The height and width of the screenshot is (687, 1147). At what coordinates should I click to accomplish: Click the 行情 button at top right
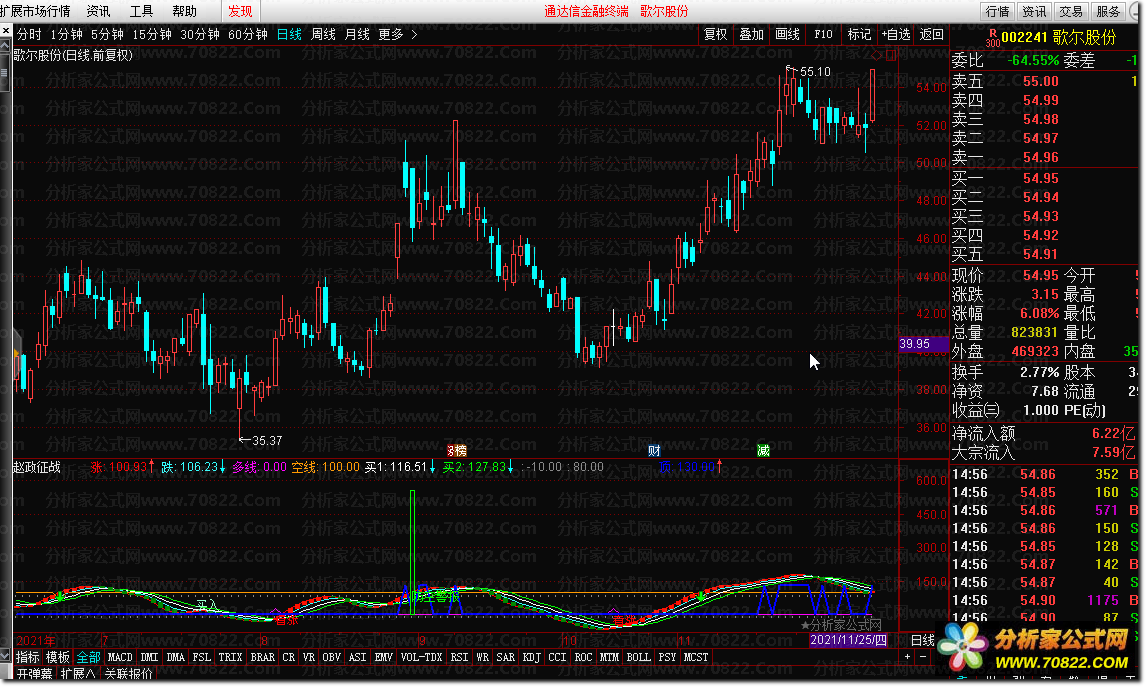pos(997,11)
